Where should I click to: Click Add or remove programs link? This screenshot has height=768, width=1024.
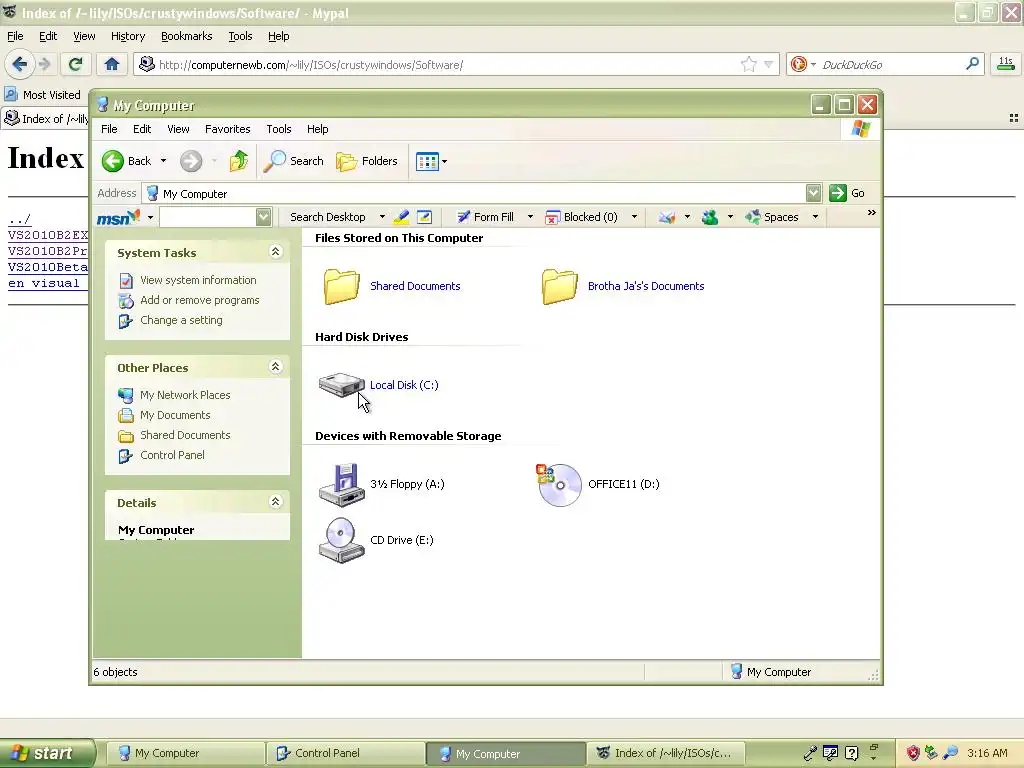[x=200, y=300]
